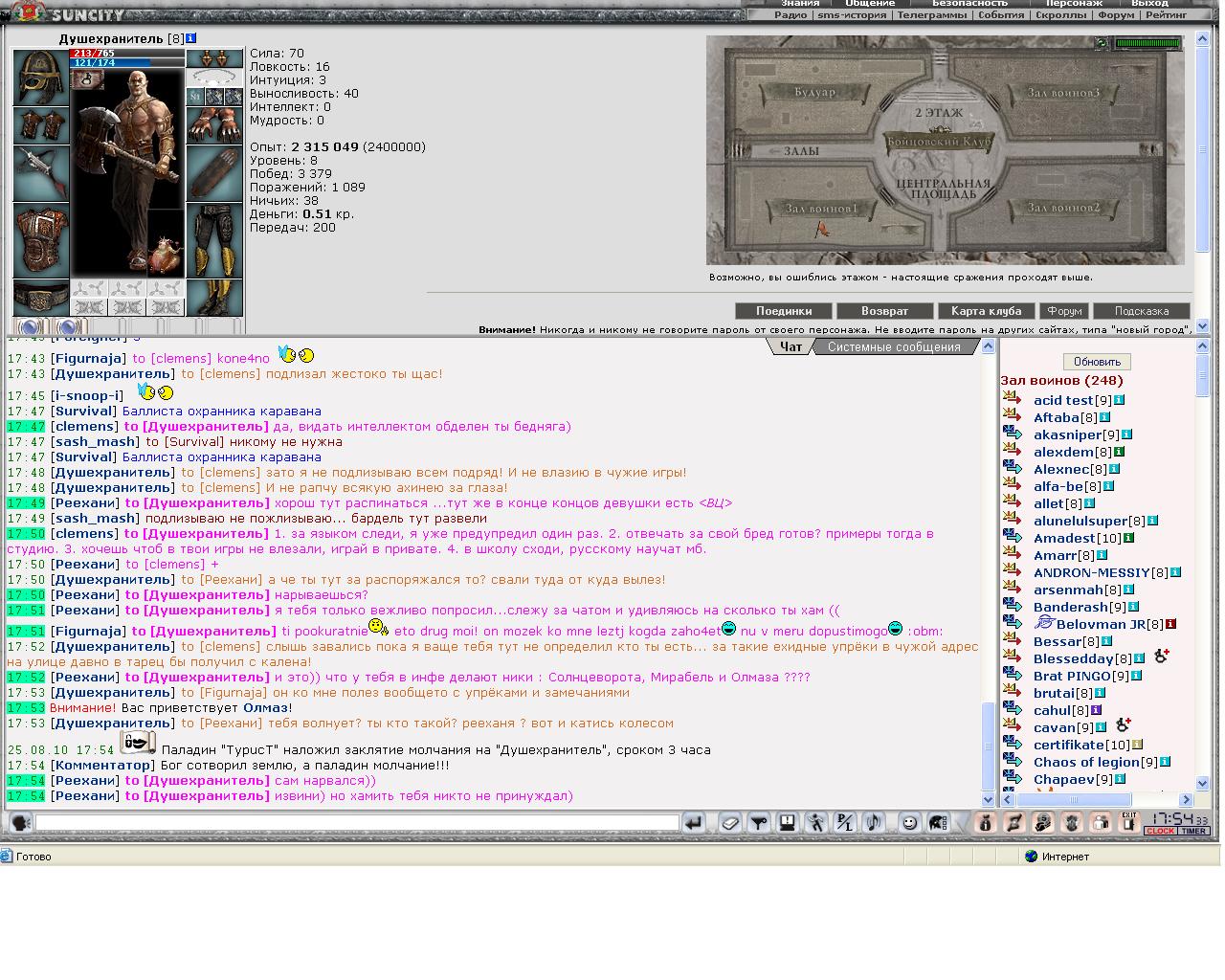Select the necklace equipment slot

click(x=214, y=78)
